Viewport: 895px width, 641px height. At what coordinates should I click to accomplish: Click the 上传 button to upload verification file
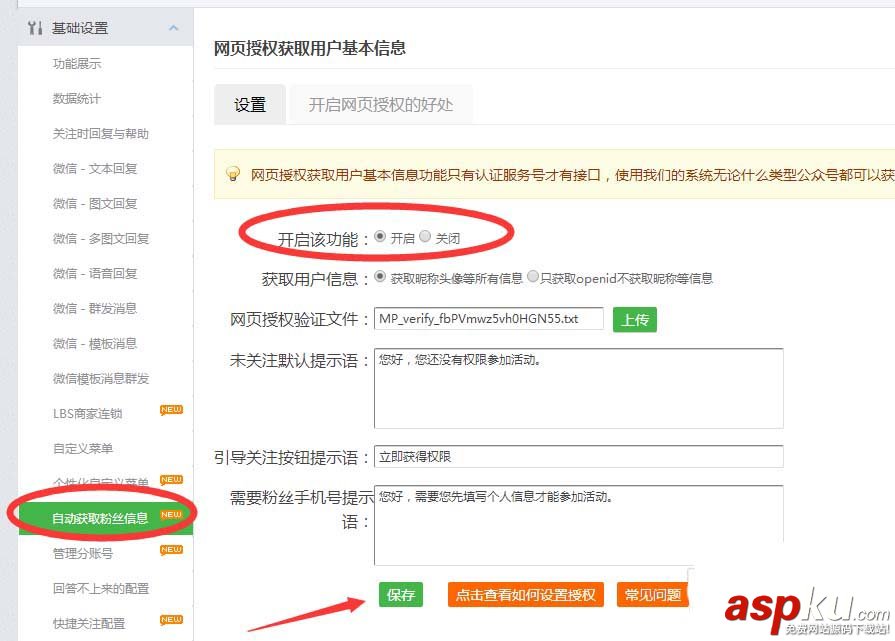click(x=634, y=320)
